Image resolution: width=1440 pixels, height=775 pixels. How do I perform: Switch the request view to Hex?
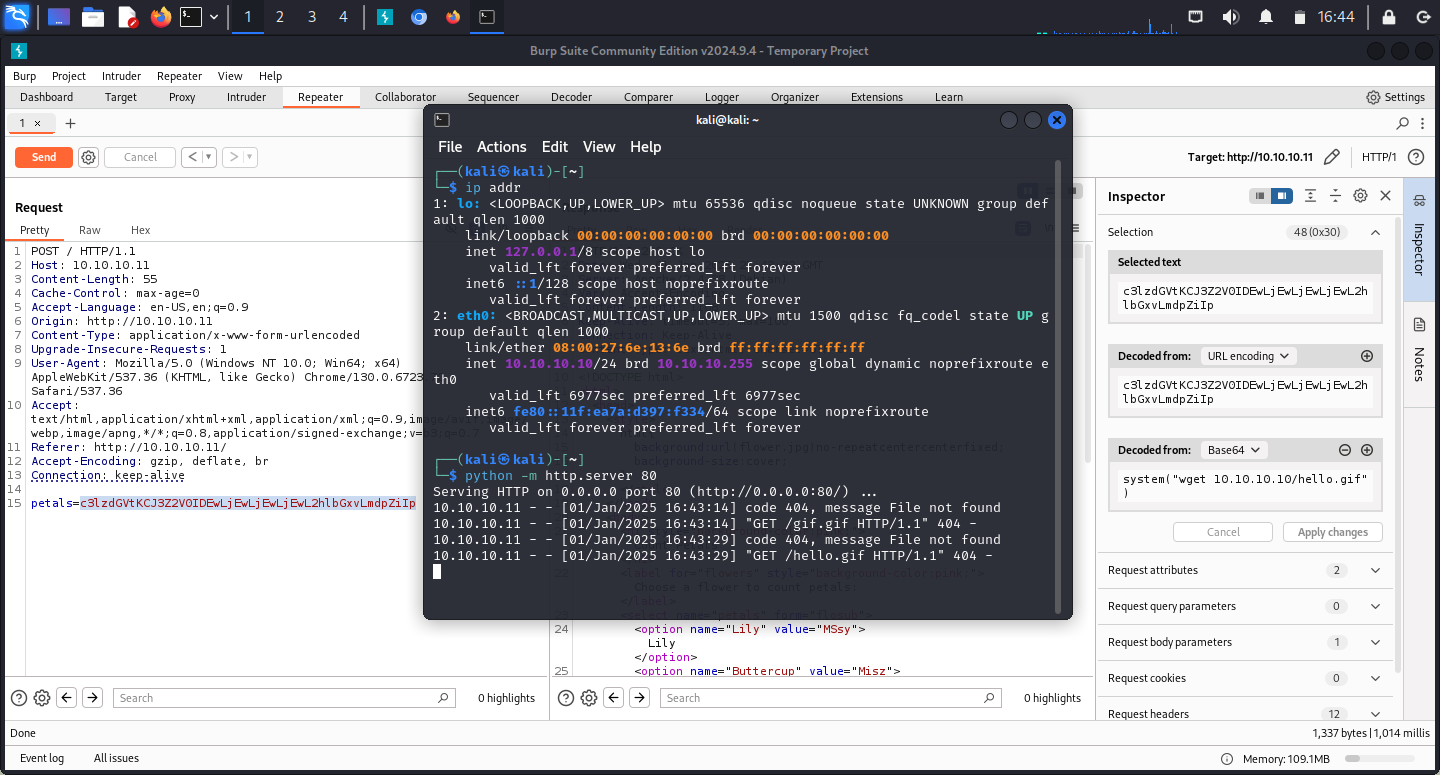(141, 230)
